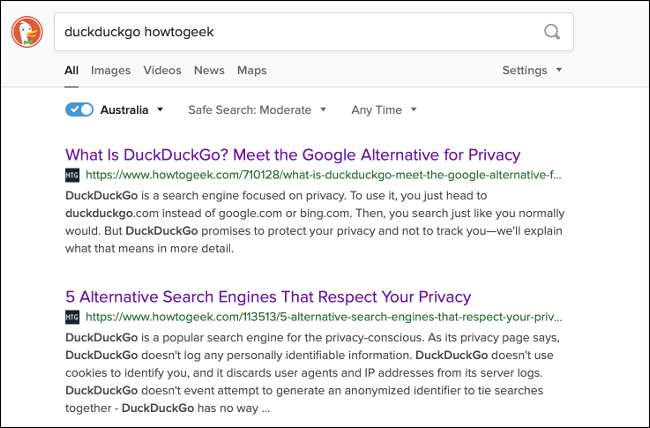Switch to the Images tab
The height and width of the screenshot is (428, 650).
(111, 70)
